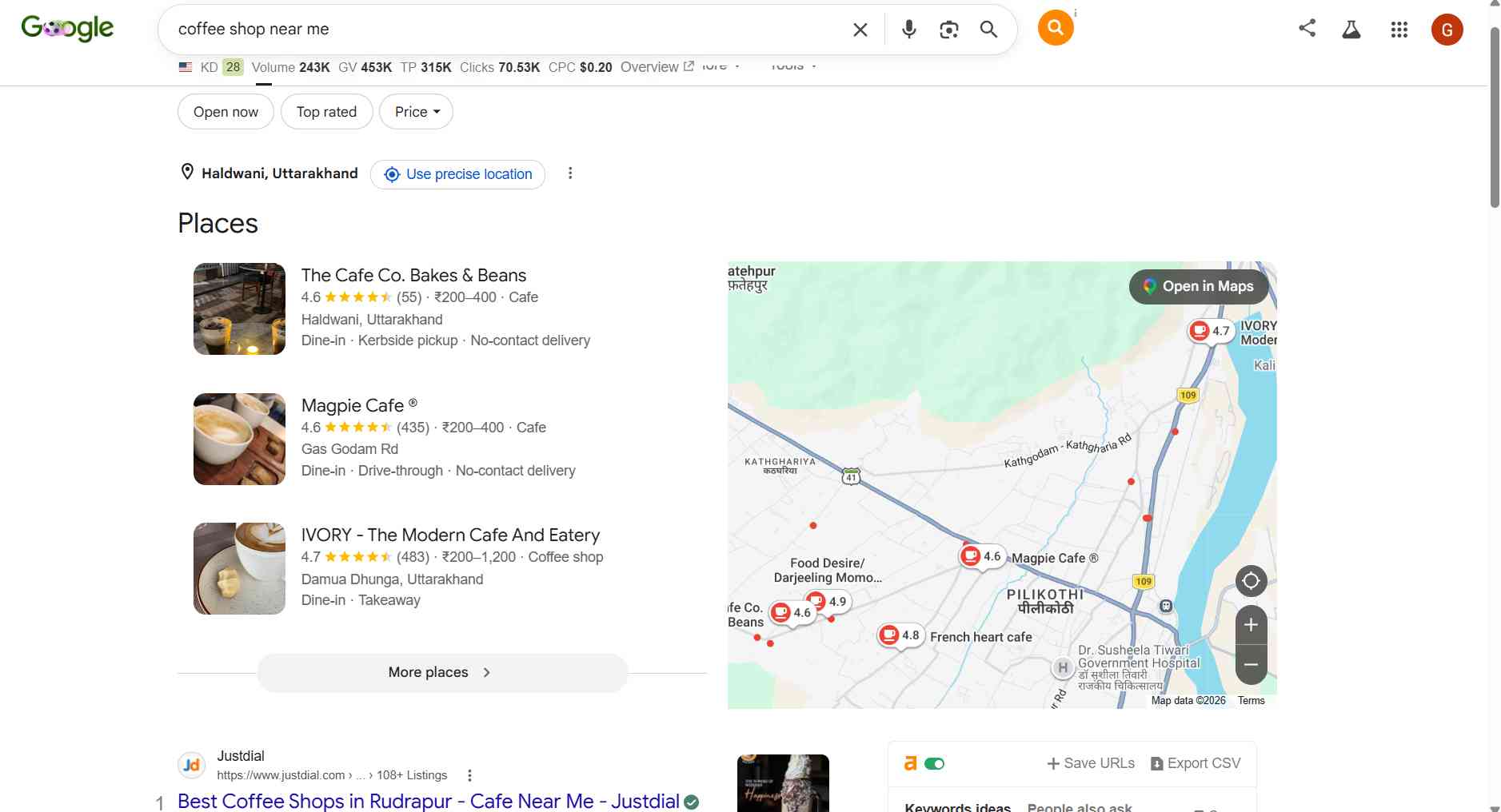Select the 4.7 IVORY map pin

tap(1211, 331)
